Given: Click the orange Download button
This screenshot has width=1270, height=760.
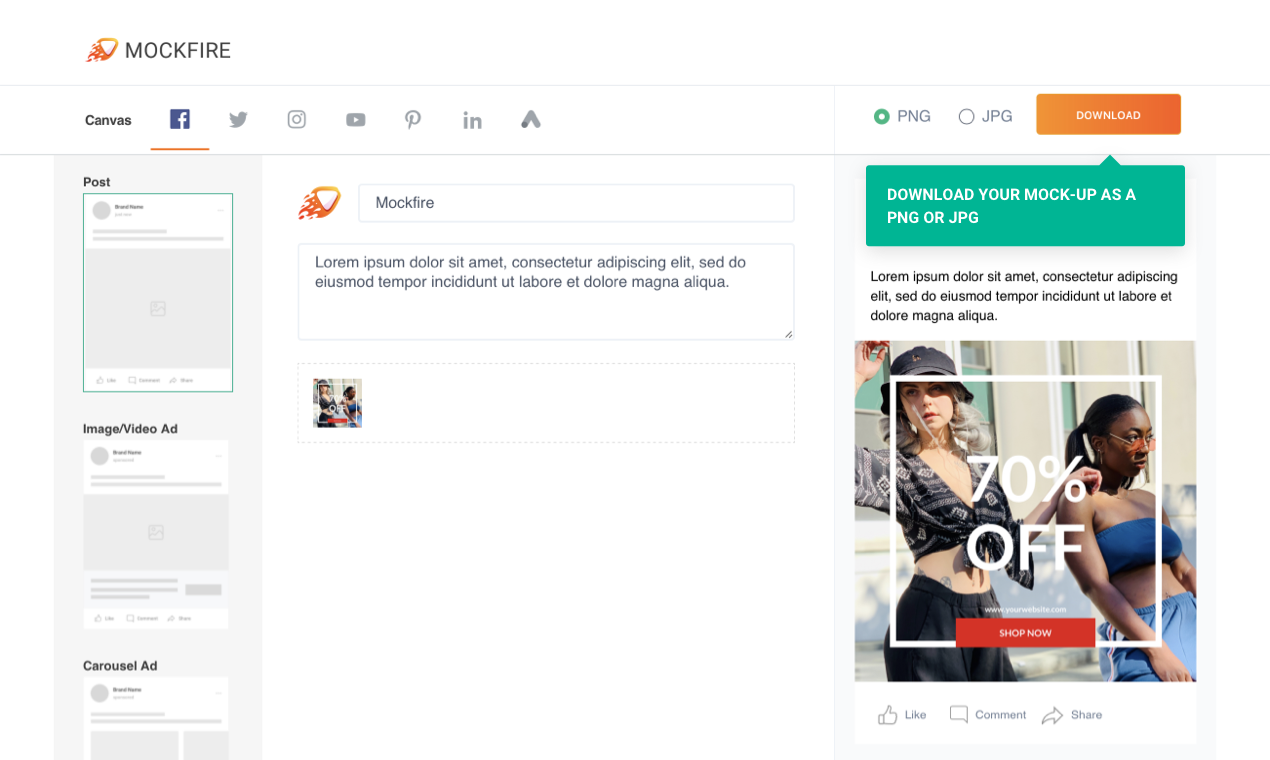Looking at the screenshot, I should click(x=1108, y=115).
